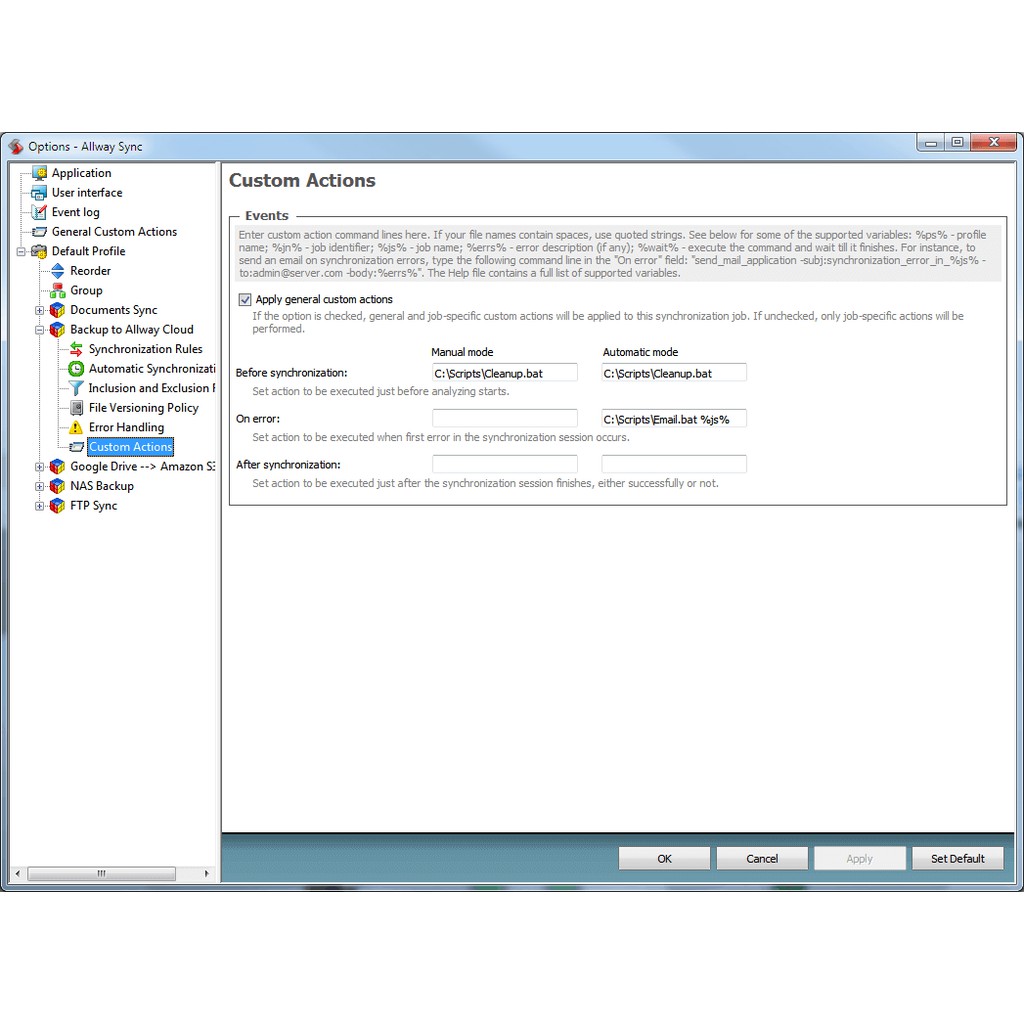Click the Group icon in tree
Screen dimensions: 1024x1024
57,290
